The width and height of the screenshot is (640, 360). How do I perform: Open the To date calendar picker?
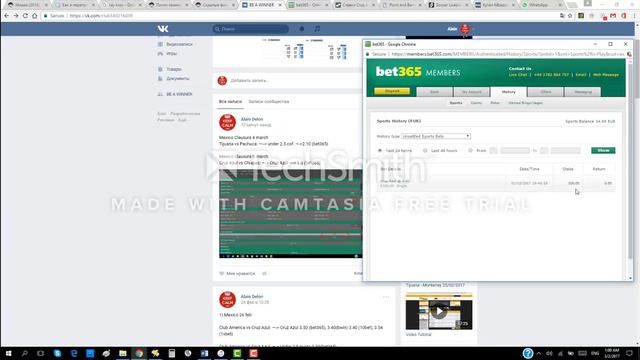pos(544,151)
